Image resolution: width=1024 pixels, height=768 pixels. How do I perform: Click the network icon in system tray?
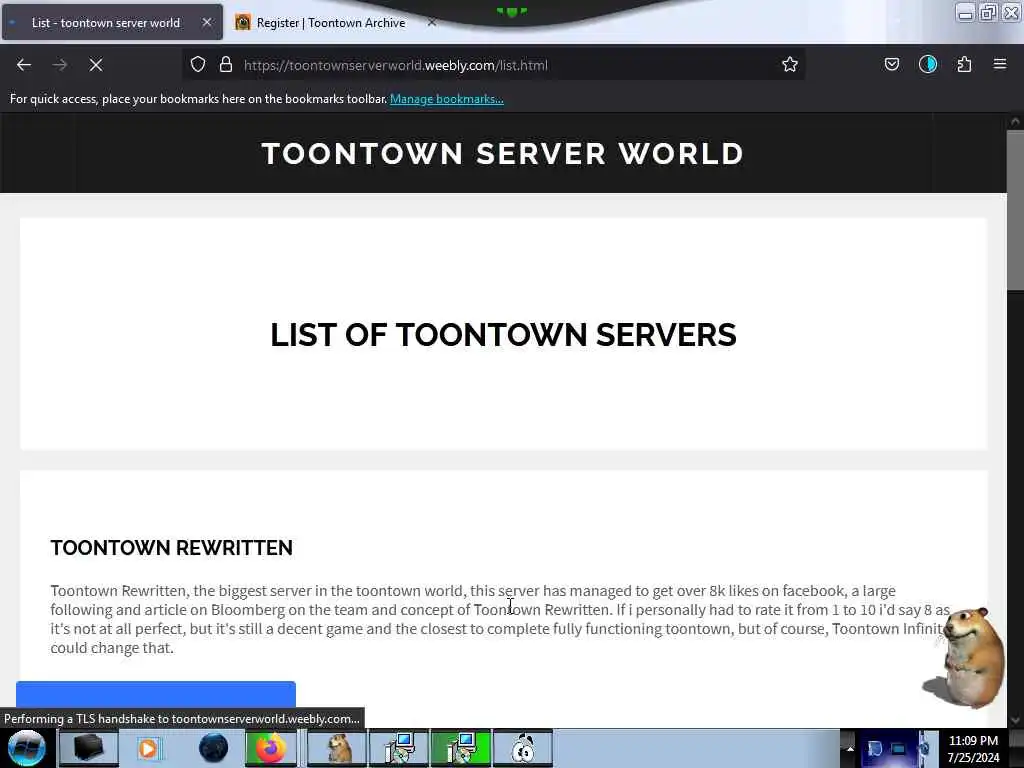(x=899, y=748)
